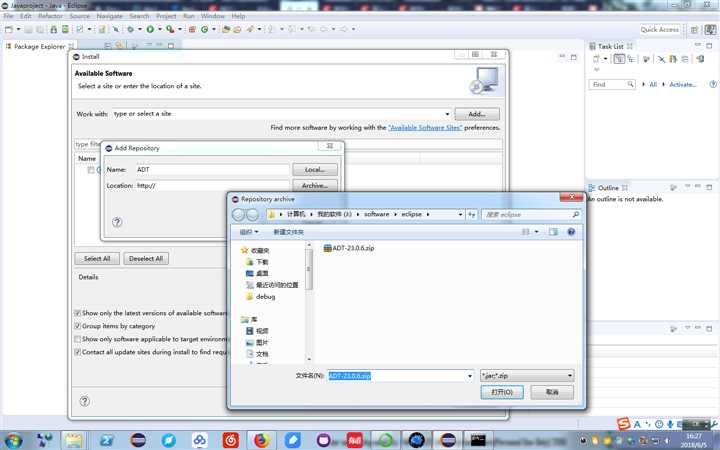Click the back arrow in Repository archive dialog
Image resolution: width=720 pixels, height=450 pixels.
pos(238,214)
